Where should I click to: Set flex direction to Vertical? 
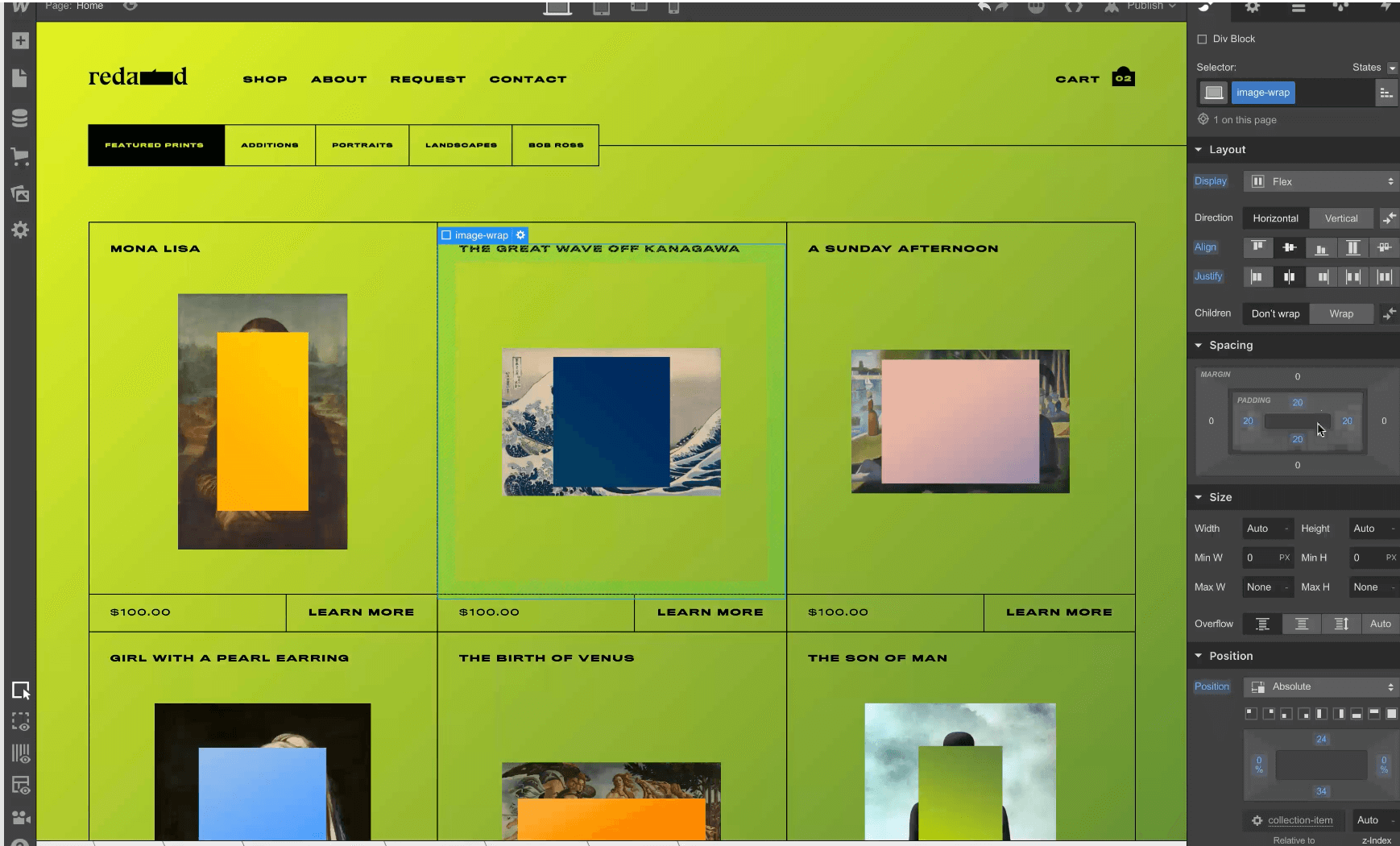(x=1341, y=218)
